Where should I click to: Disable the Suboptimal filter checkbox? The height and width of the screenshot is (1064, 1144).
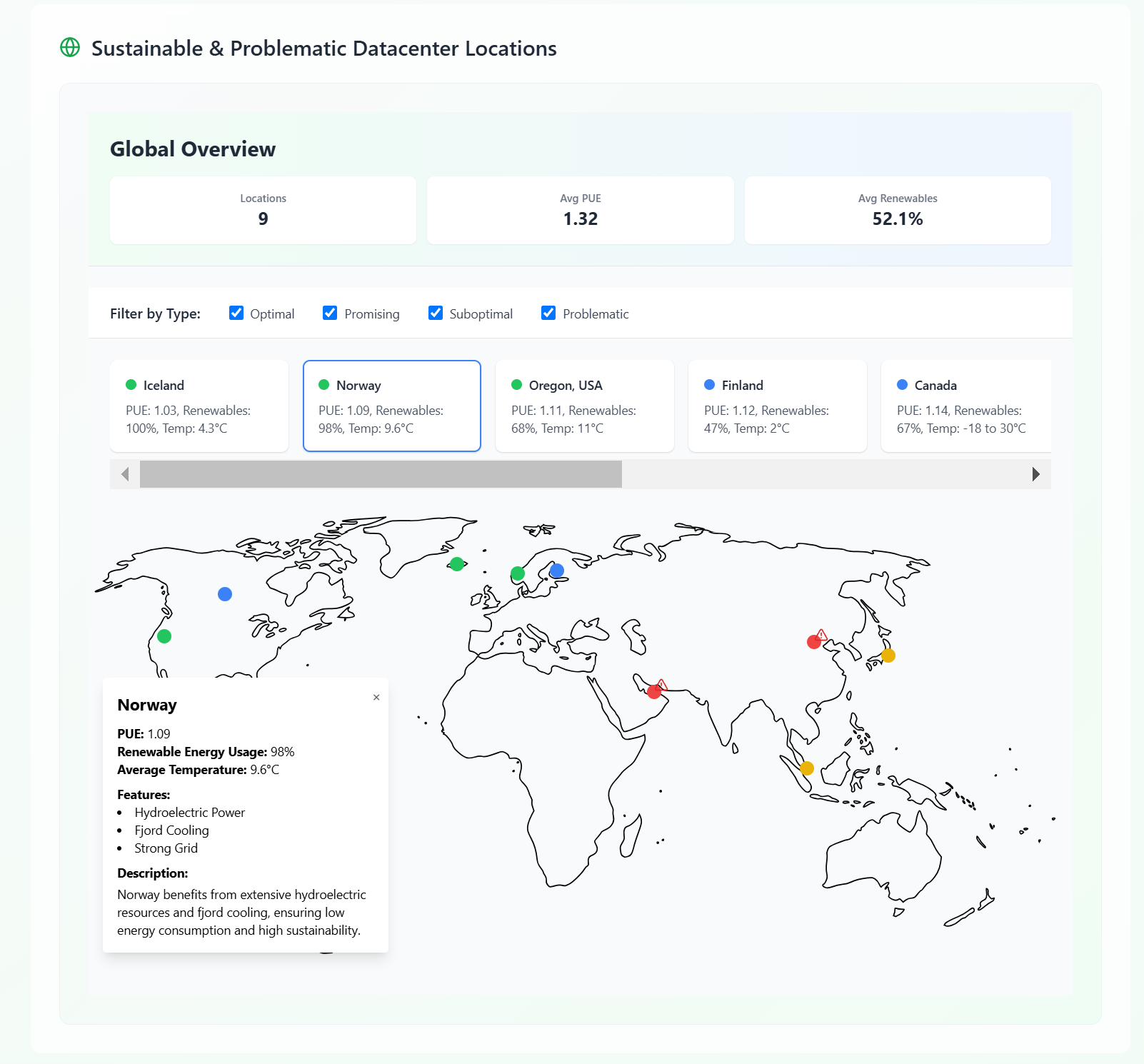point(436,313)
